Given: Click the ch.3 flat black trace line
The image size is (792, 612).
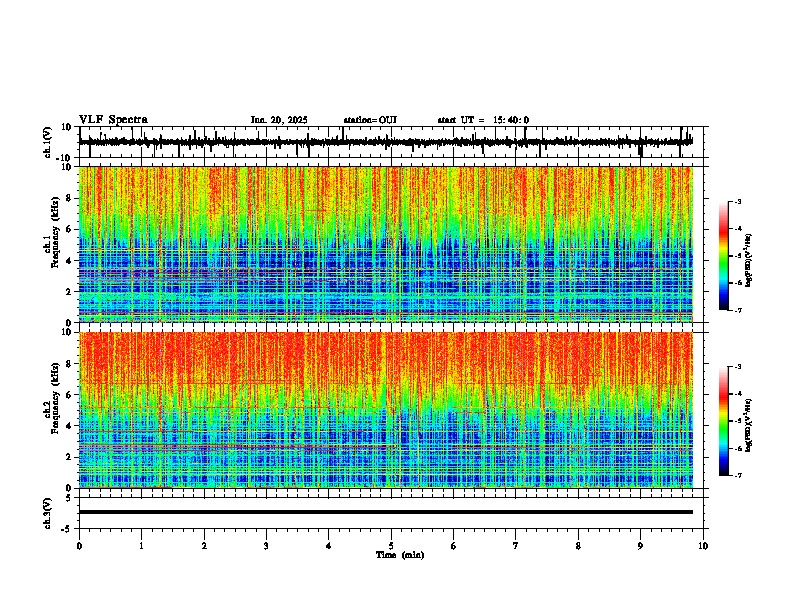Looking at the screenshot, I should (386, 512).
